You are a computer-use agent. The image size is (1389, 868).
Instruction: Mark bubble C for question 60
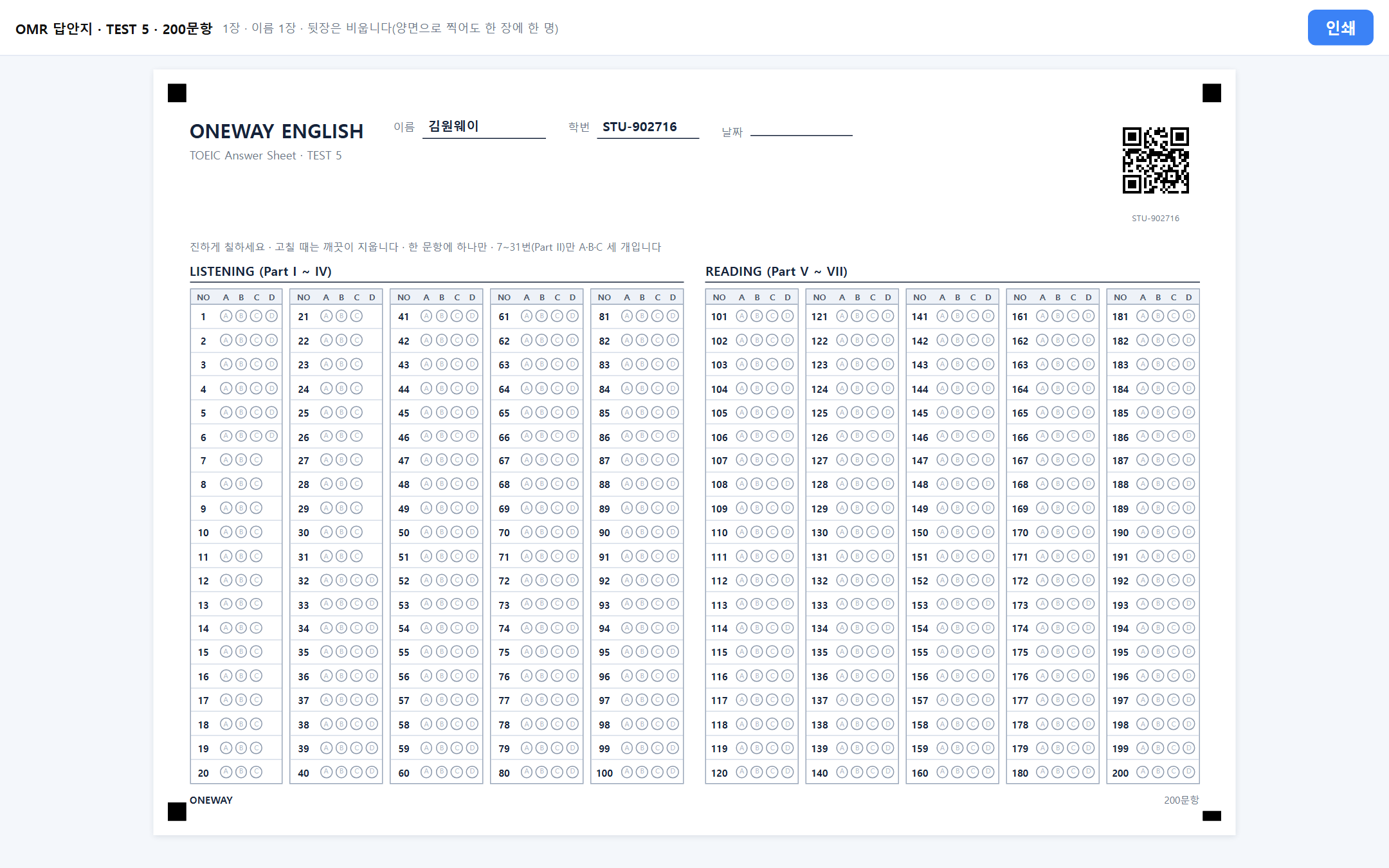tap(457, 772)
